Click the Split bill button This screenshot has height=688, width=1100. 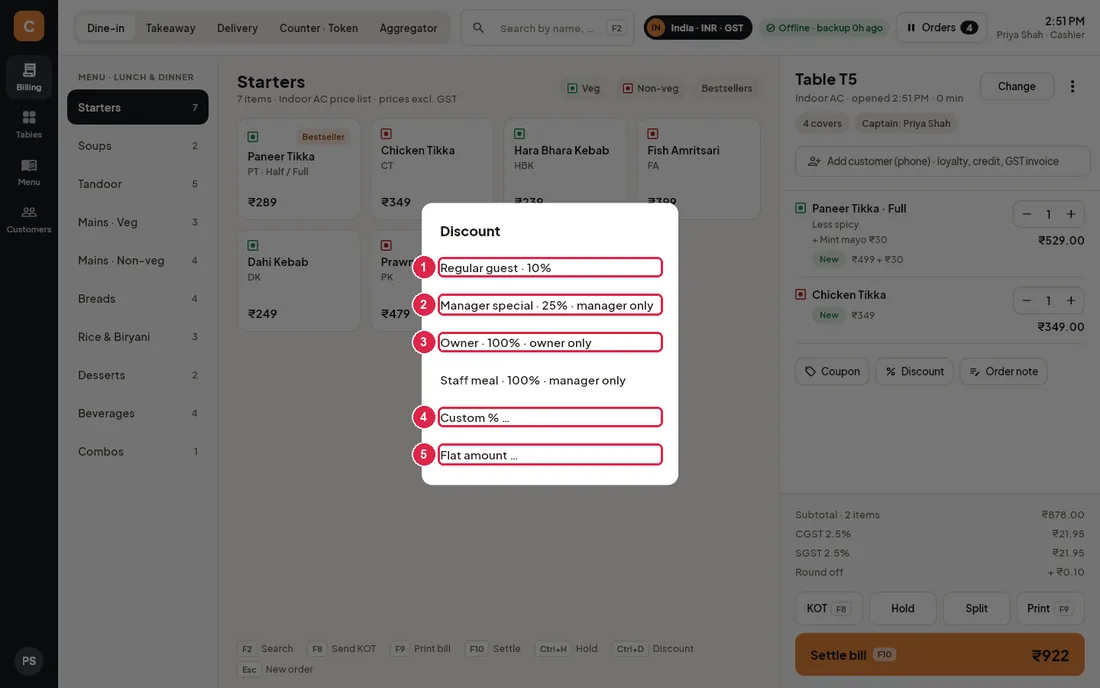[977, 608]
